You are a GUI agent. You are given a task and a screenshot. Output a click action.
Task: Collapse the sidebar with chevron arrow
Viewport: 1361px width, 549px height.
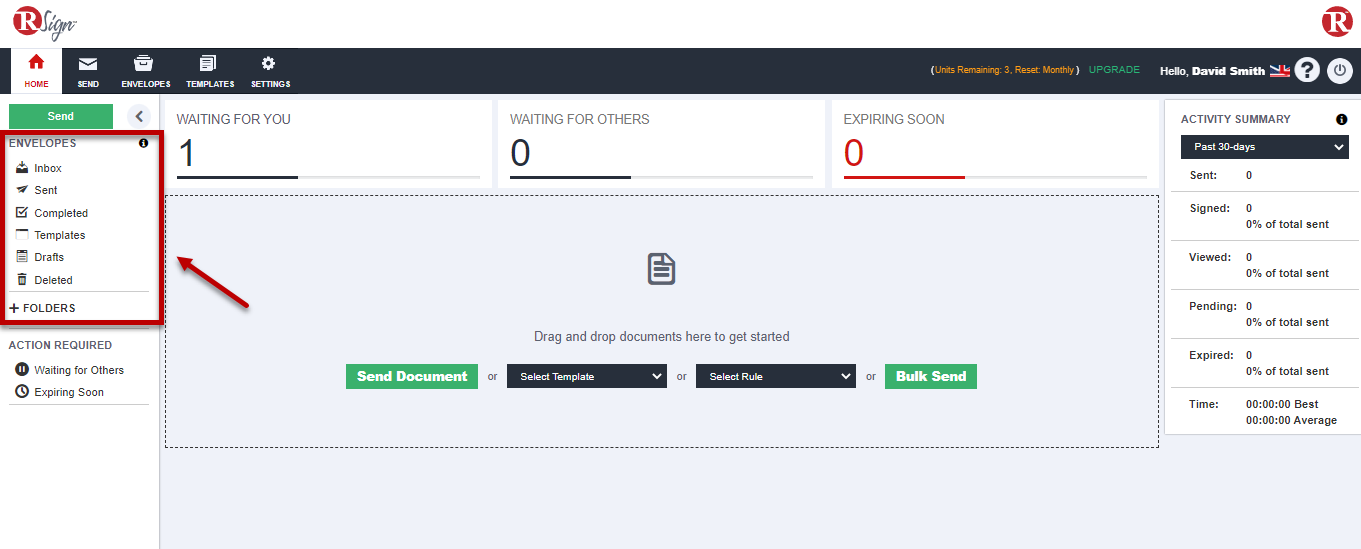140,116
